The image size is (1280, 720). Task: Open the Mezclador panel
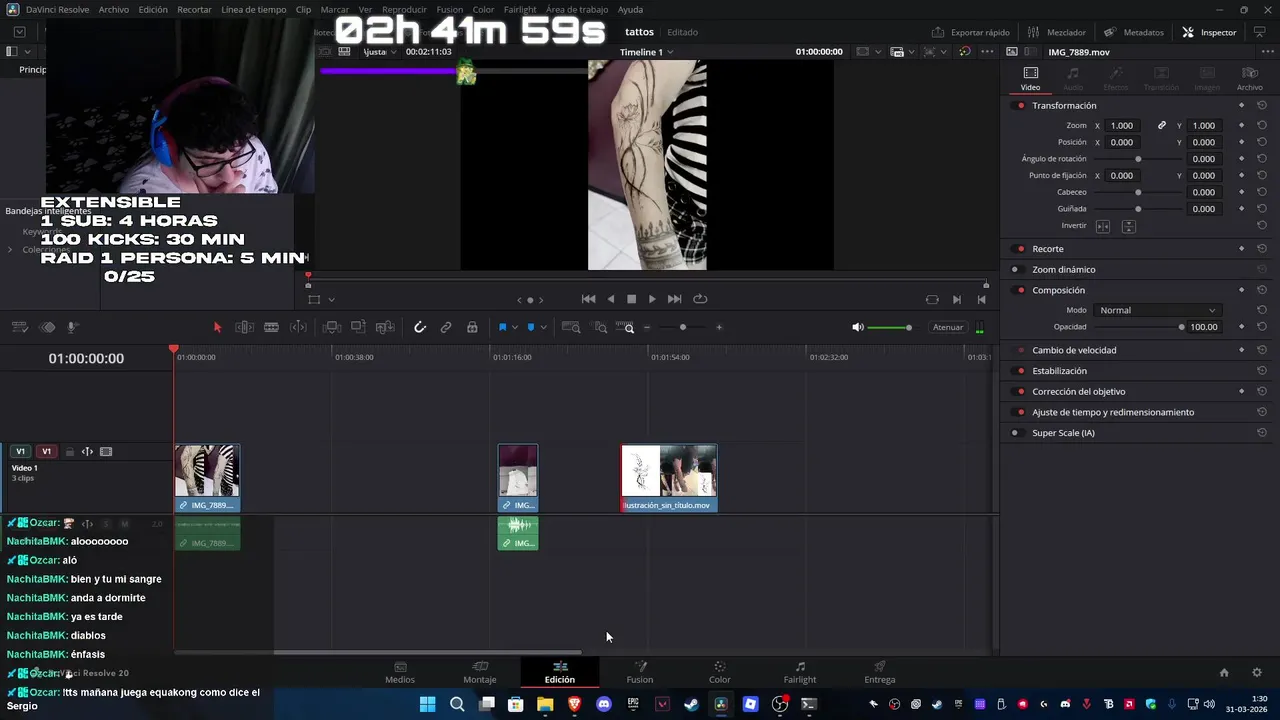[1056, 32]
